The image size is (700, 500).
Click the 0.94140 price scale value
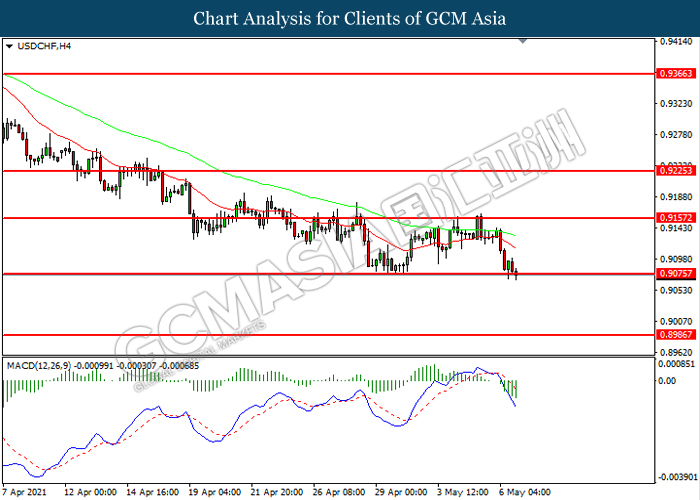(x=676, y=42)
